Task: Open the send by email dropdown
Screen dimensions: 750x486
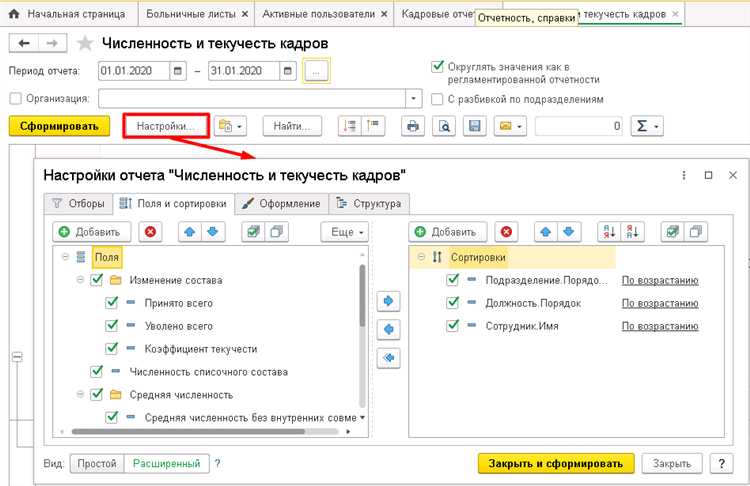Action: 510,126
